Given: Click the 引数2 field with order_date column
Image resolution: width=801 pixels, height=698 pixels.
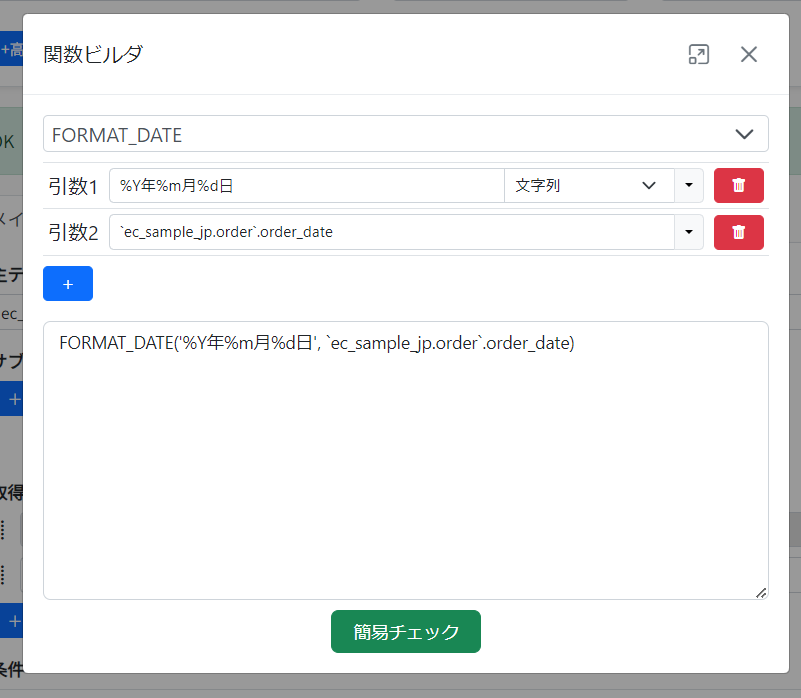Looking at the screenshot, I should (391, 232).
